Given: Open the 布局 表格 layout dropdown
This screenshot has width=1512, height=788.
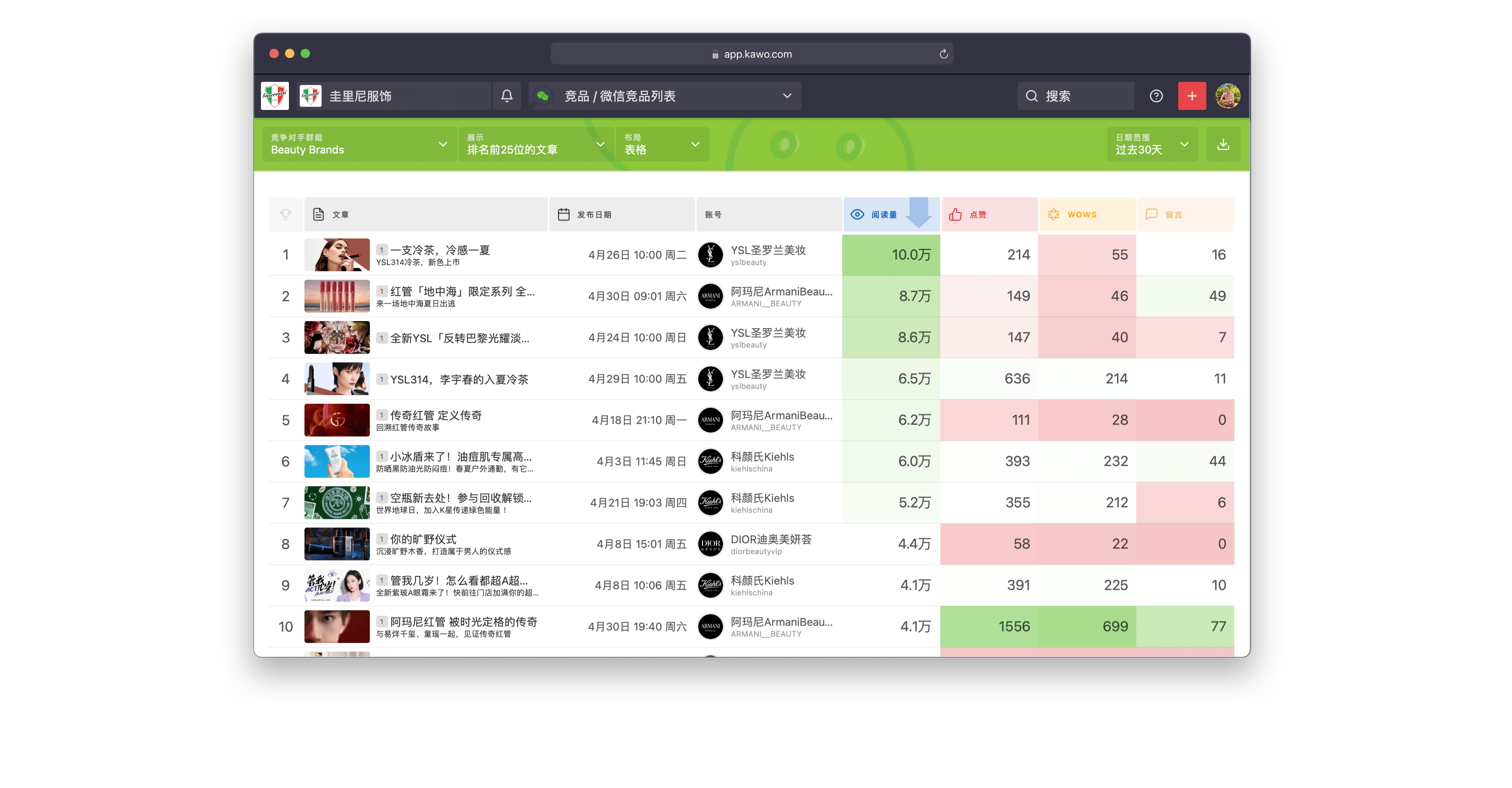Looking at the screenshot, I should [x=662, y=145].
